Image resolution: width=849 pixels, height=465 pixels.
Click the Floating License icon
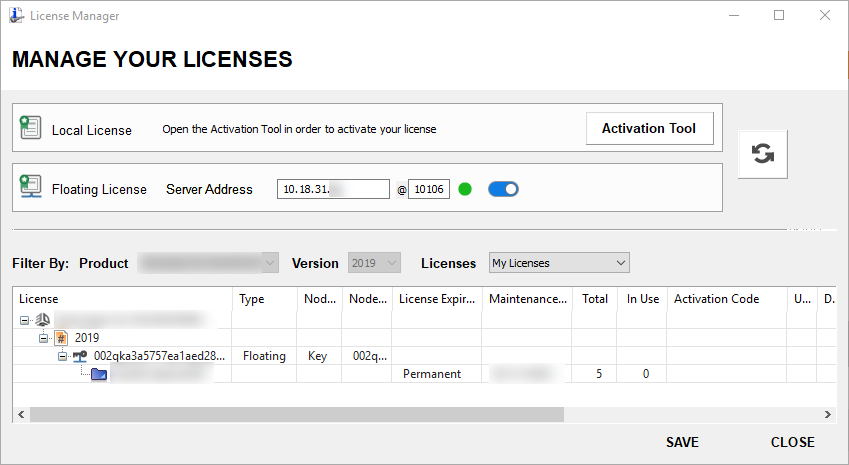[x=30, y=188]
